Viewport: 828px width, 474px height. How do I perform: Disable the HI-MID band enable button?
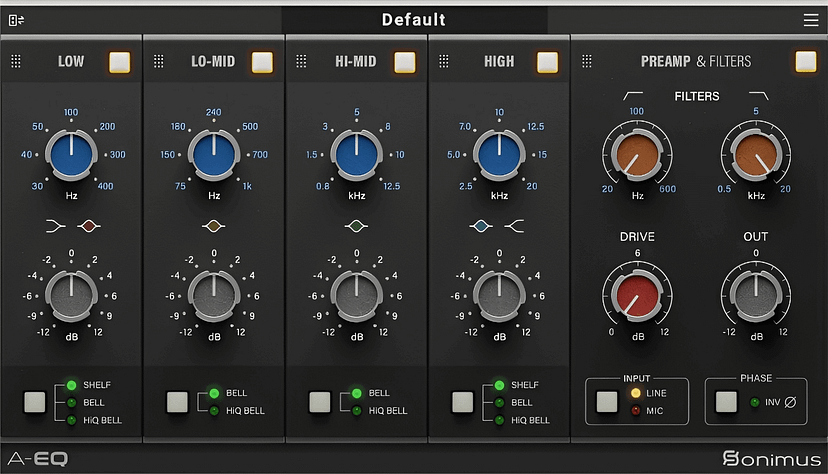[405, 62]
